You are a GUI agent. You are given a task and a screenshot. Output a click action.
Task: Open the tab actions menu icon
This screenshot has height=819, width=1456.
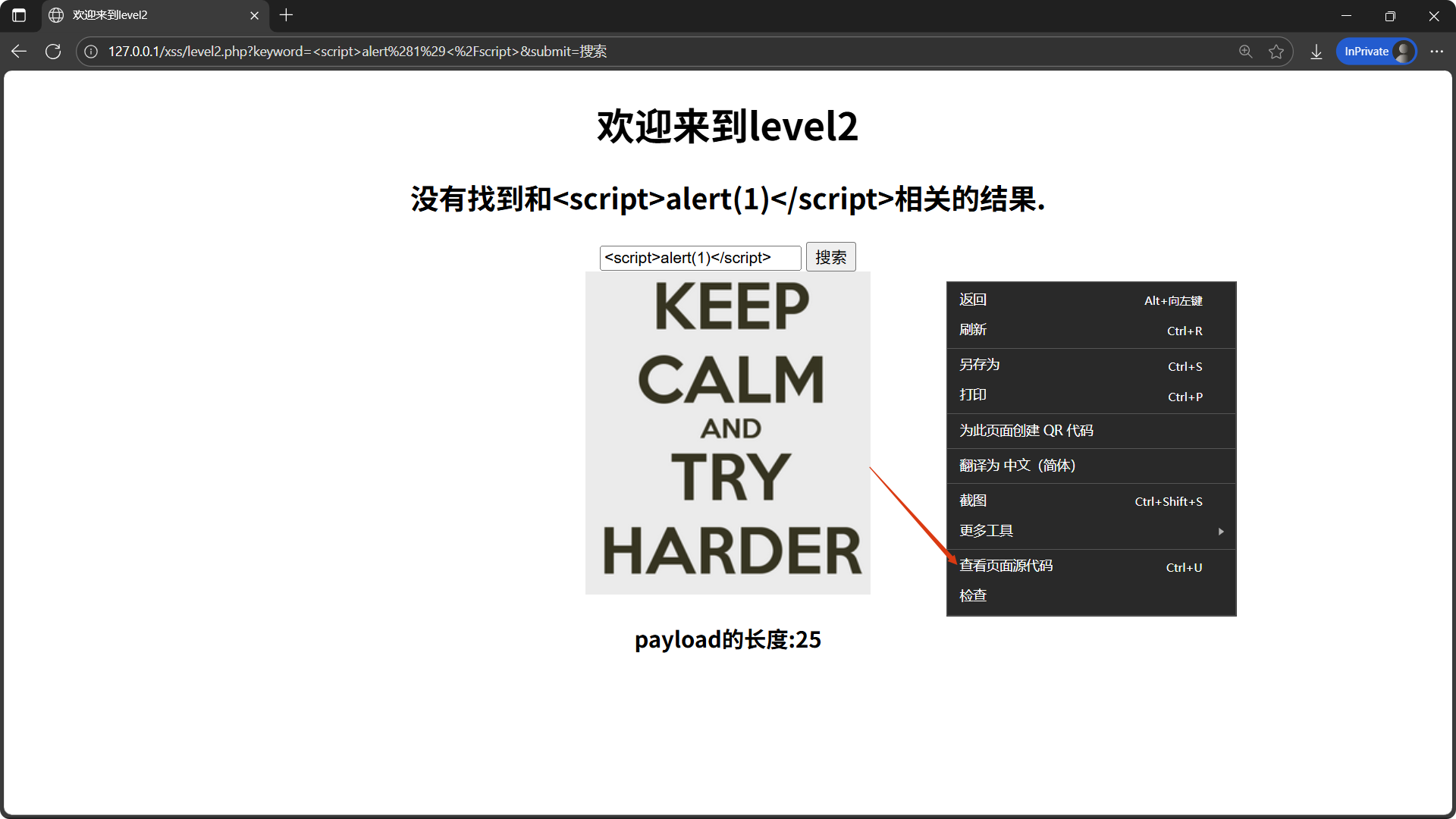tap(19, 15)
